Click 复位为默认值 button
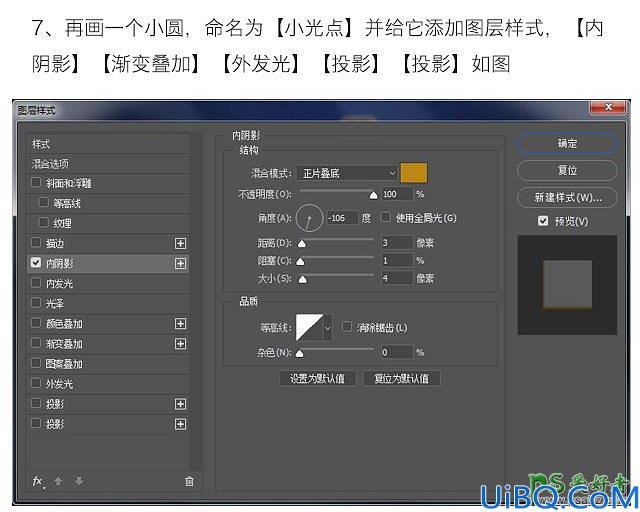 402,378
